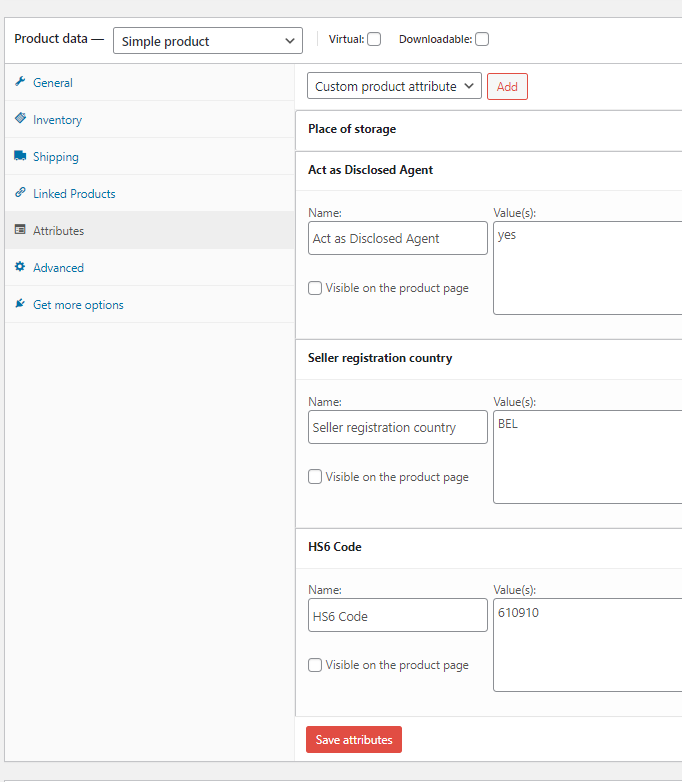Open the Custom product attribute dropdown
The image size is (682, 782).
394,87
